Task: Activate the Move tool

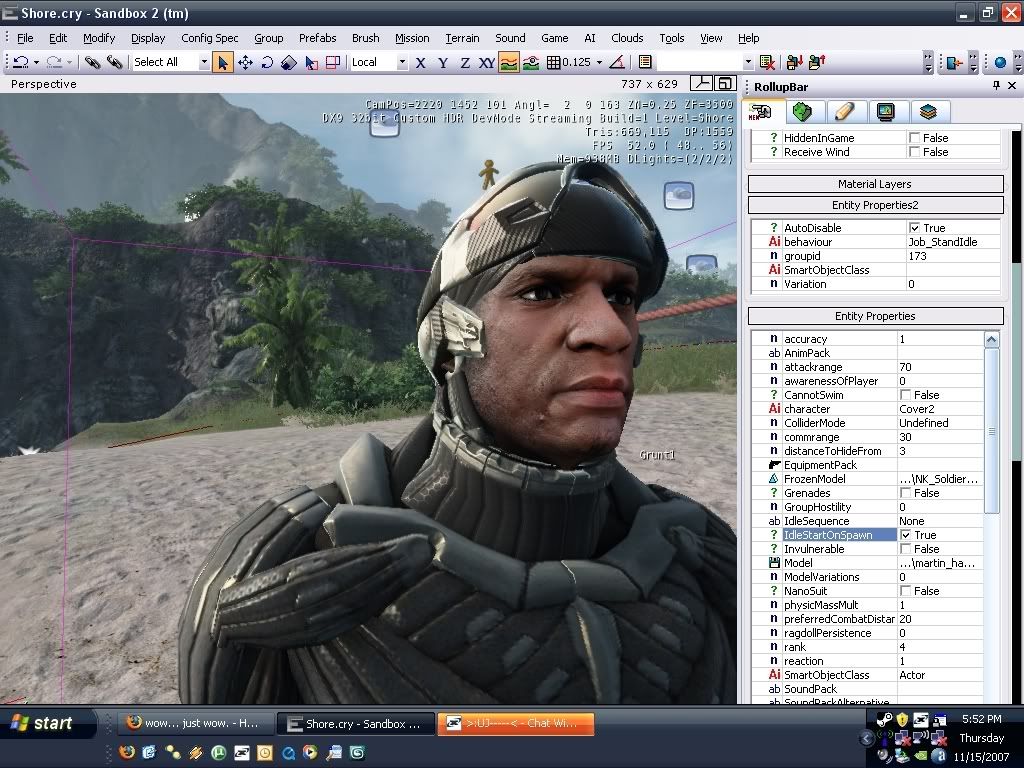Action: 246,62
